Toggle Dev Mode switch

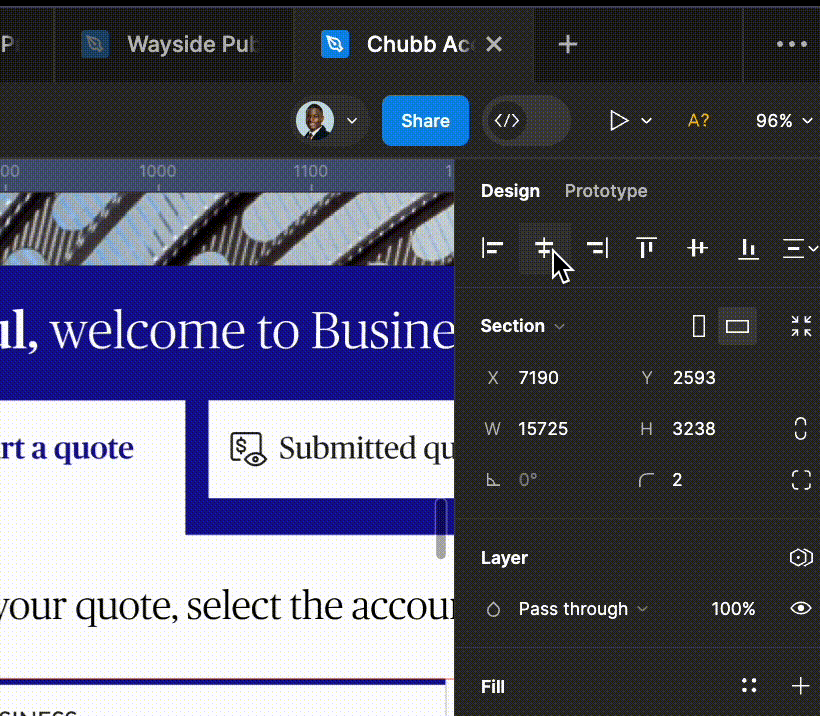point(526,121)
